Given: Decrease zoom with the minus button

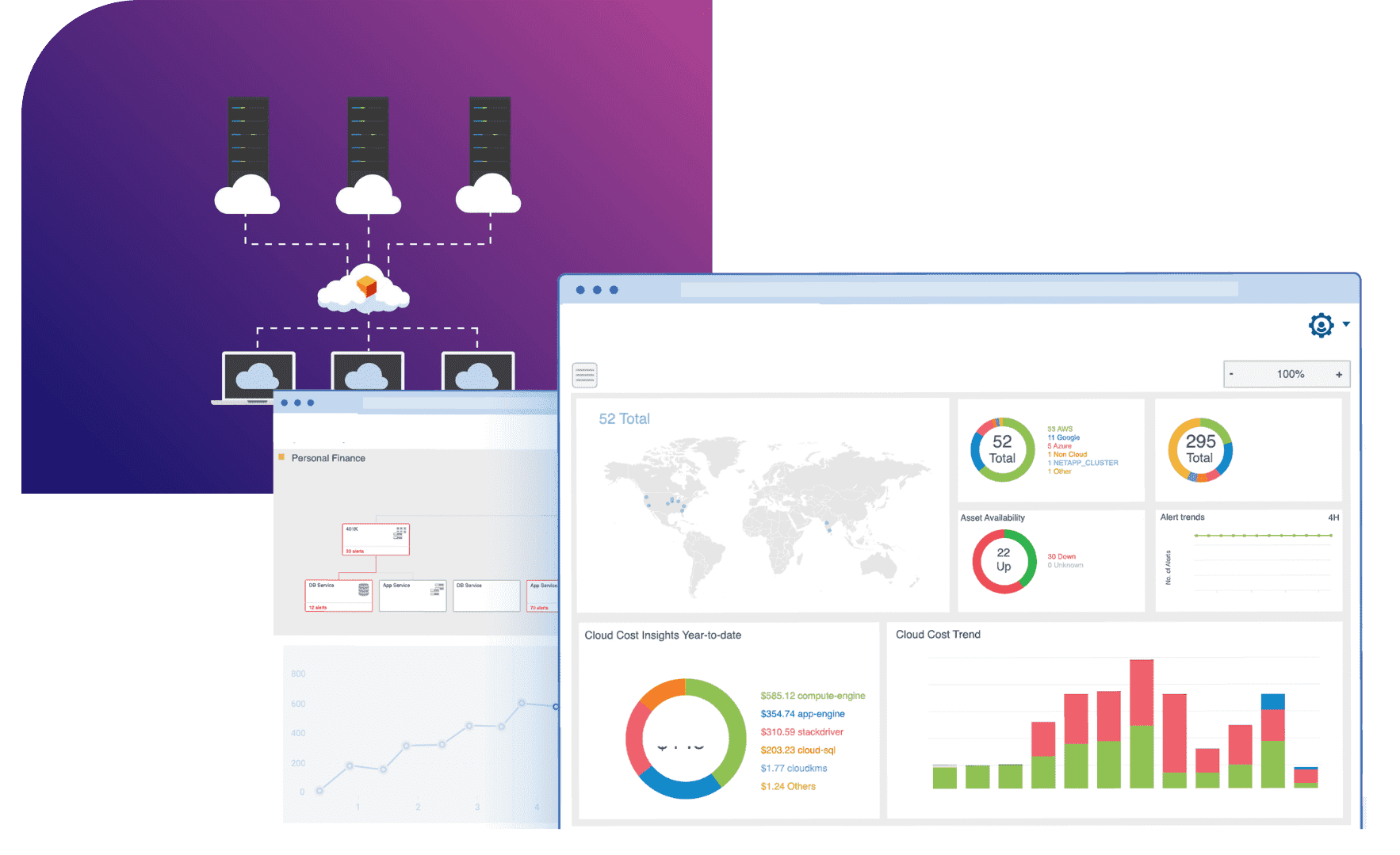Looking at the screenshot, I should (1231, 374).
